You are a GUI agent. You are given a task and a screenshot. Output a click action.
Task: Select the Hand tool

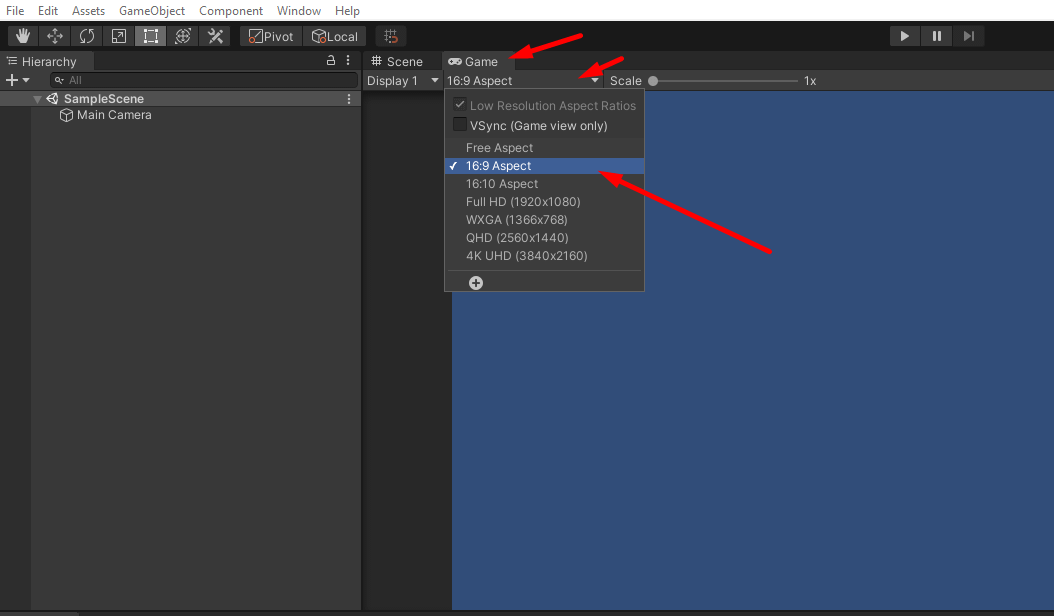tap(23, 36)
